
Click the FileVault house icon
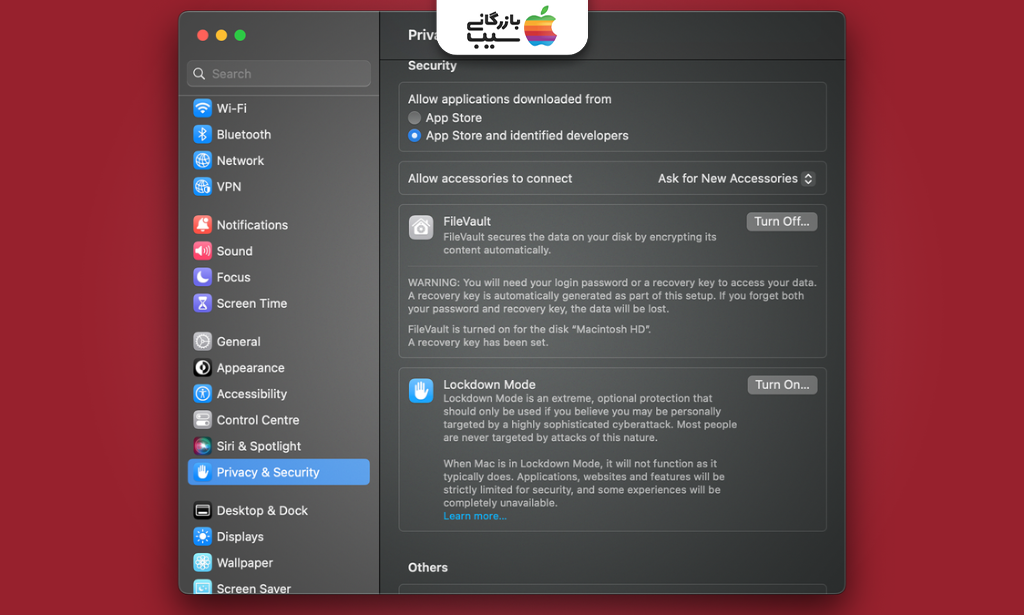421,228
